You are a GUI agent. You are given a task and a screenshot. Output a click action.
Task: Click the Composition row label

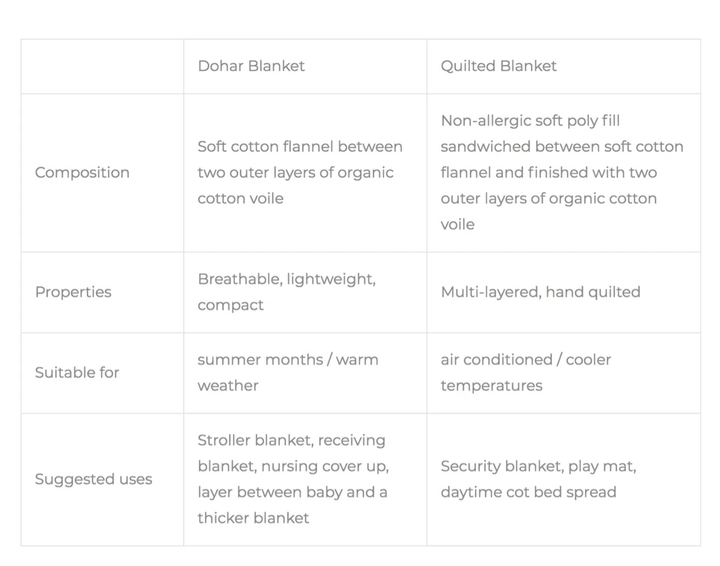(x=82, y=172)
